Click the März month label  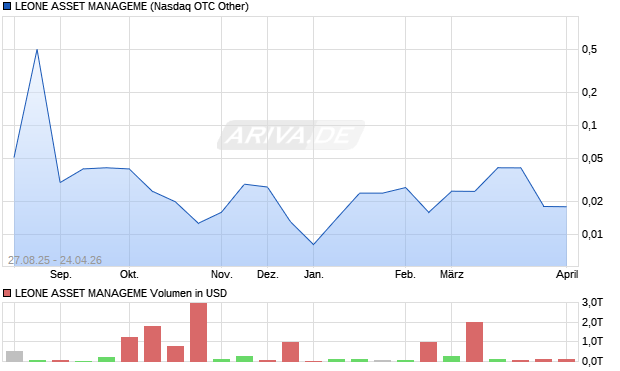click(x=452, y=274)
